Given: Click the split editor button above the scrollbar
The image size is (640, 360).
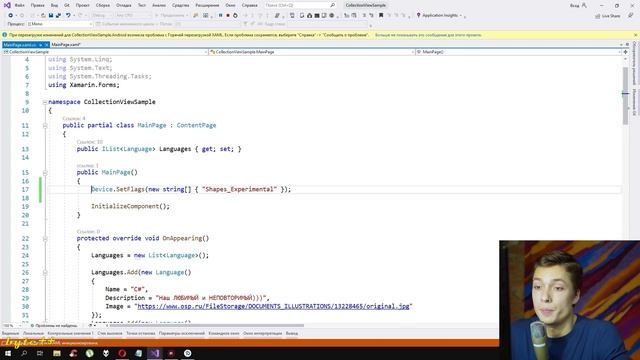Looking at the screenshot, I should 625,52.
